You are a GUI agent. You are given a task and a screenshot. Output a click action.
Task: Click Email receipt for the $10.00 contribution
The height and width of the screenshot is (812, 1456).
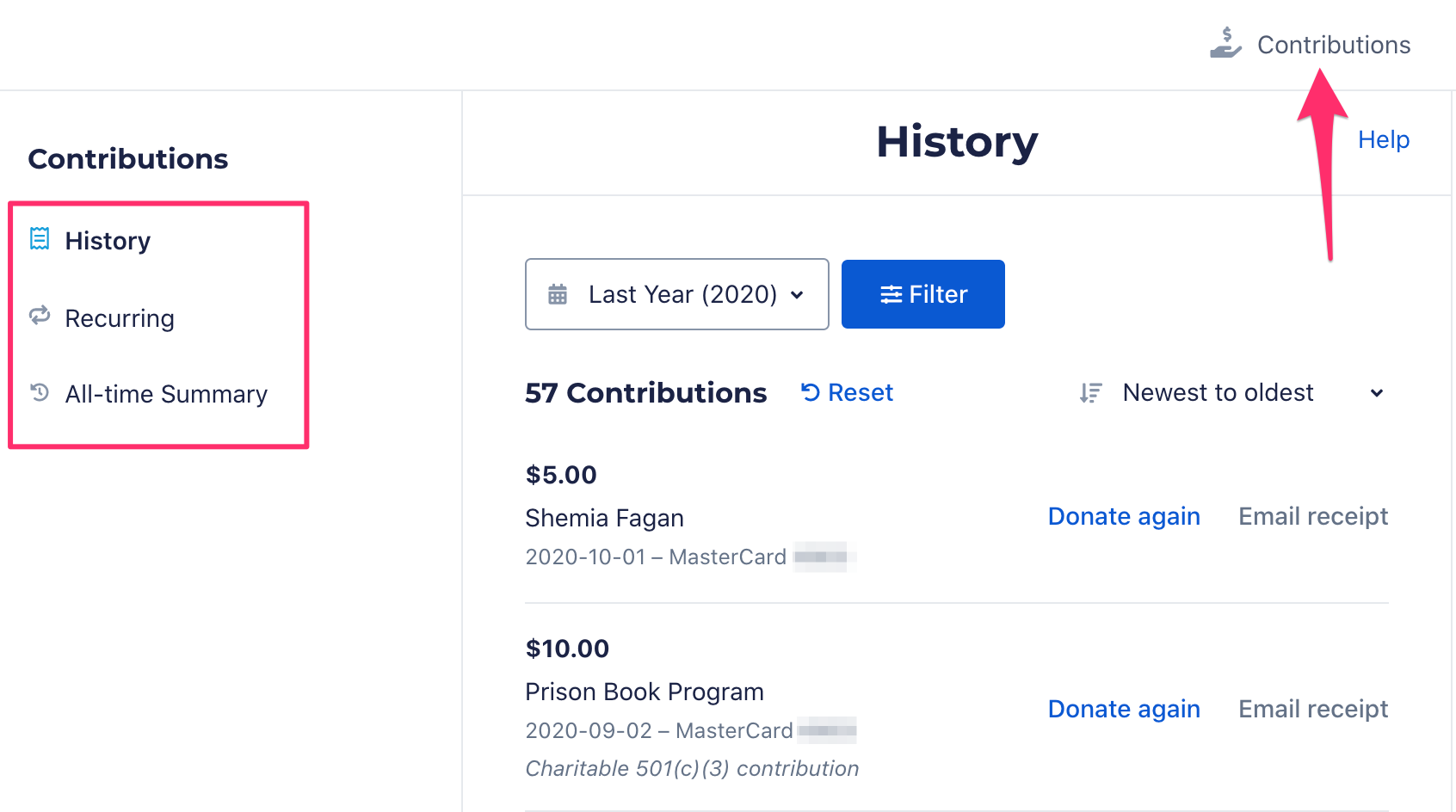(1313, 709)
